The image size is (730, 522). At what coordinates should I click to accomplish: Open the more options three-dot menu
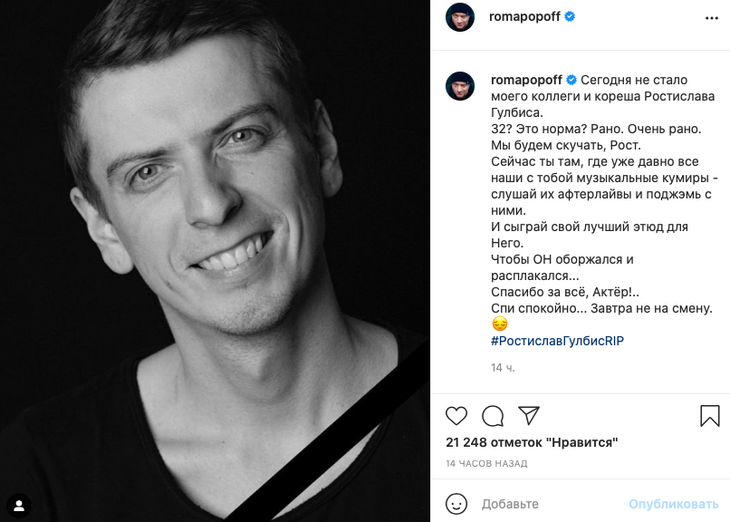[711, 17]
